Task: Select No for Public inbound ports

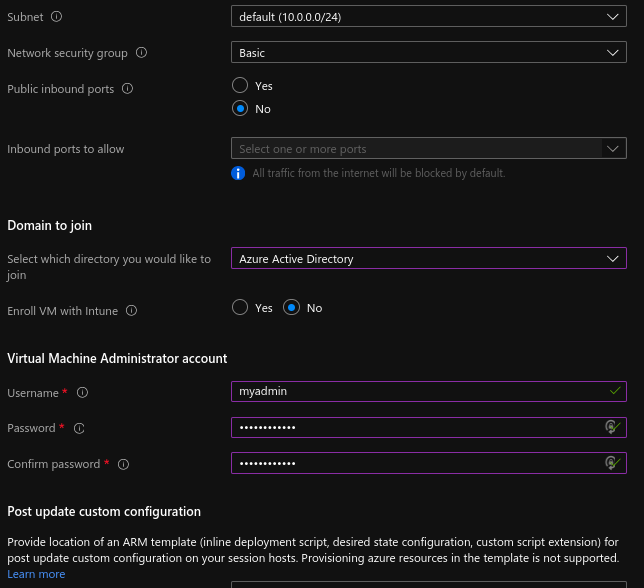Action: click(240, 109)
